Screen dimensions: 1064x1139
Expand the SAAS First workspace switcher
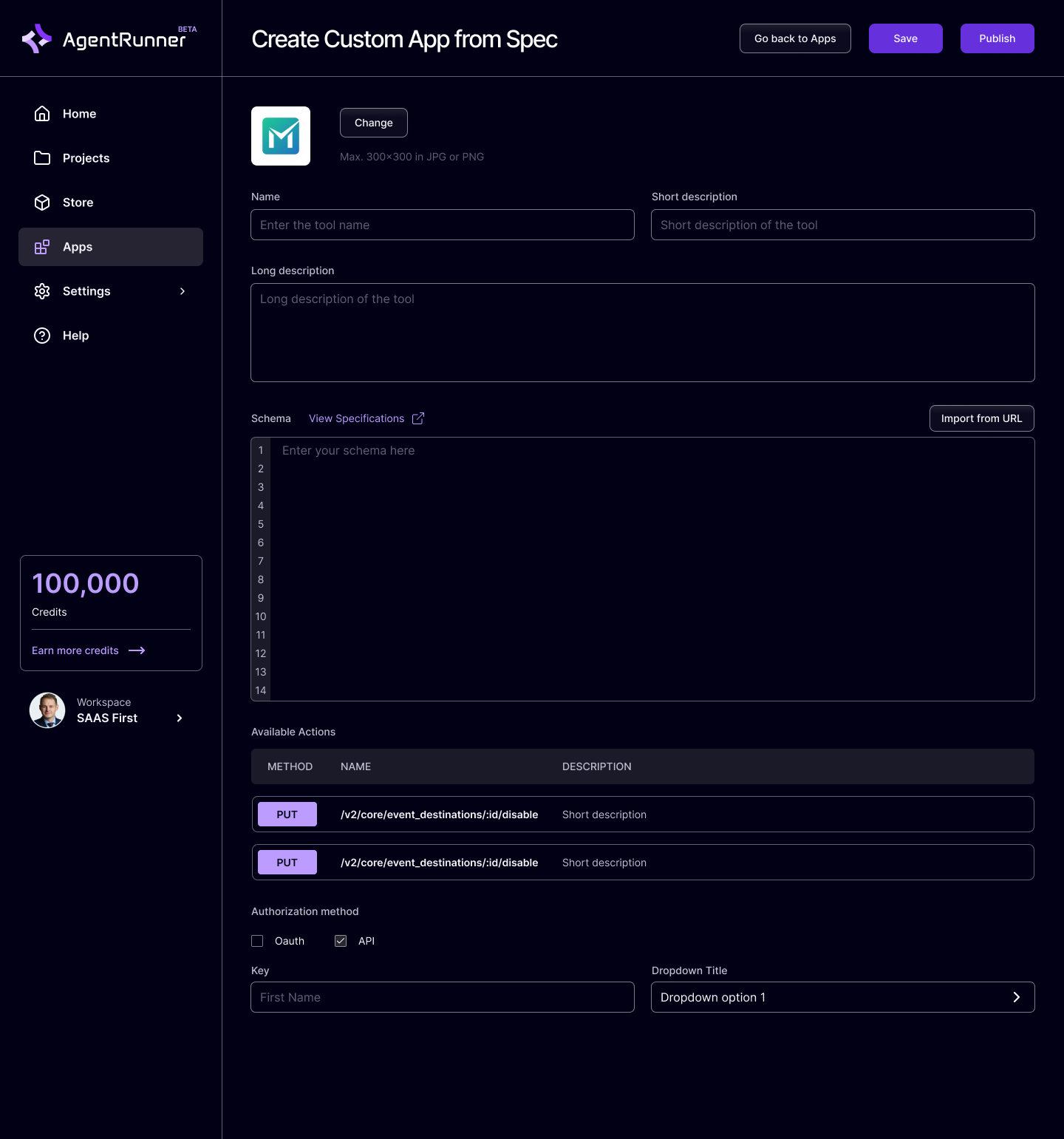point(179,718)
